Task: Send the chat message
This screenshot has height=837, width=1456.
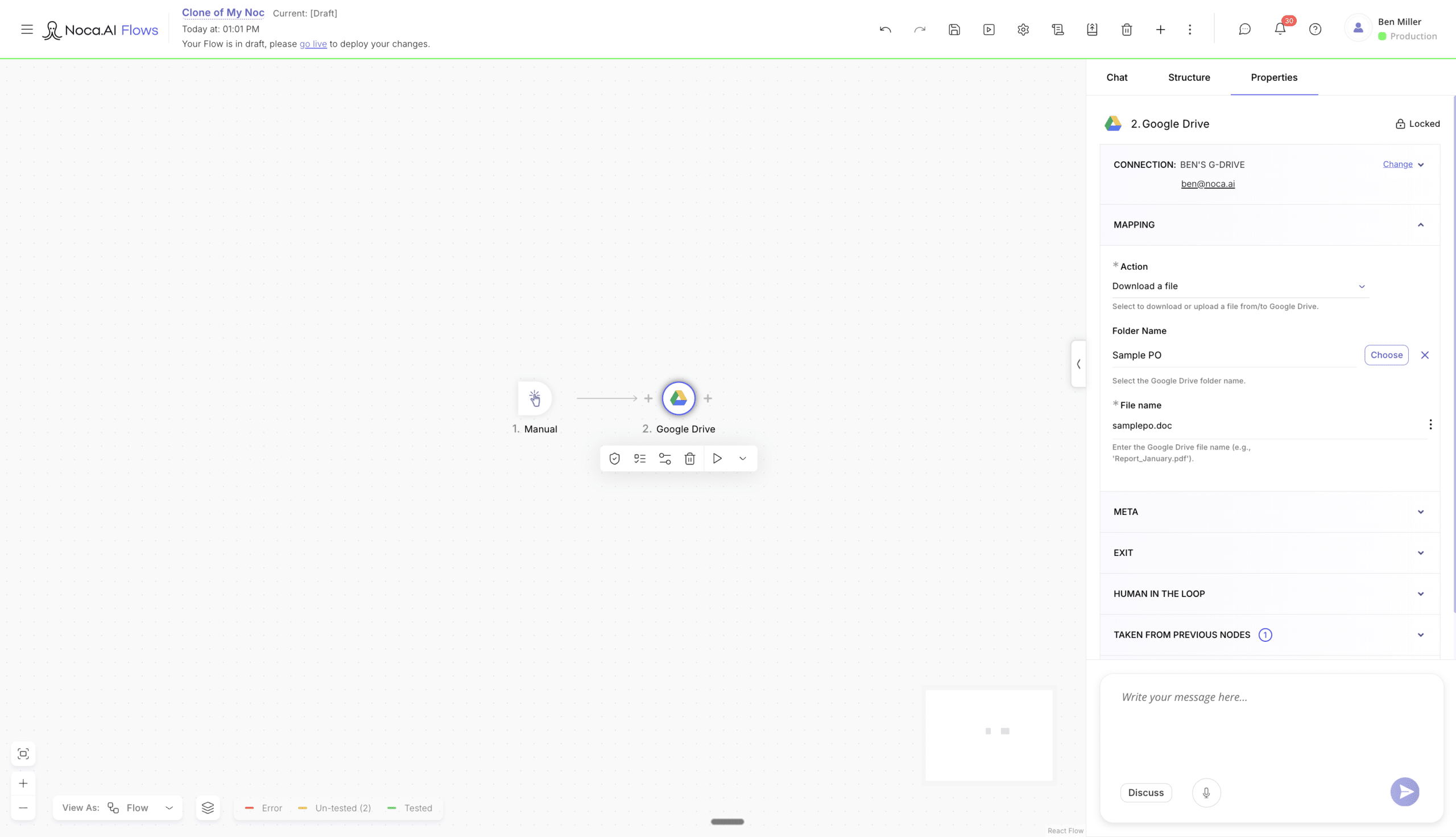Action: click(x=1404, y=791)
